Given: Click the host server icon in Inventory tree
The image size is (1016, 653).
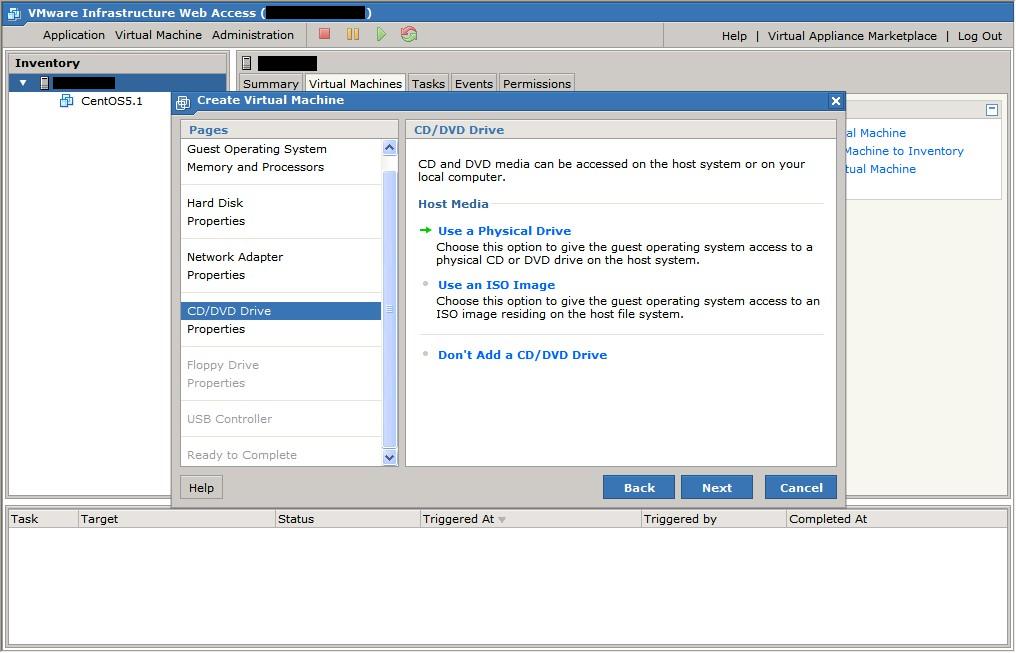Looking at the screenshot, I should point(44,83).
